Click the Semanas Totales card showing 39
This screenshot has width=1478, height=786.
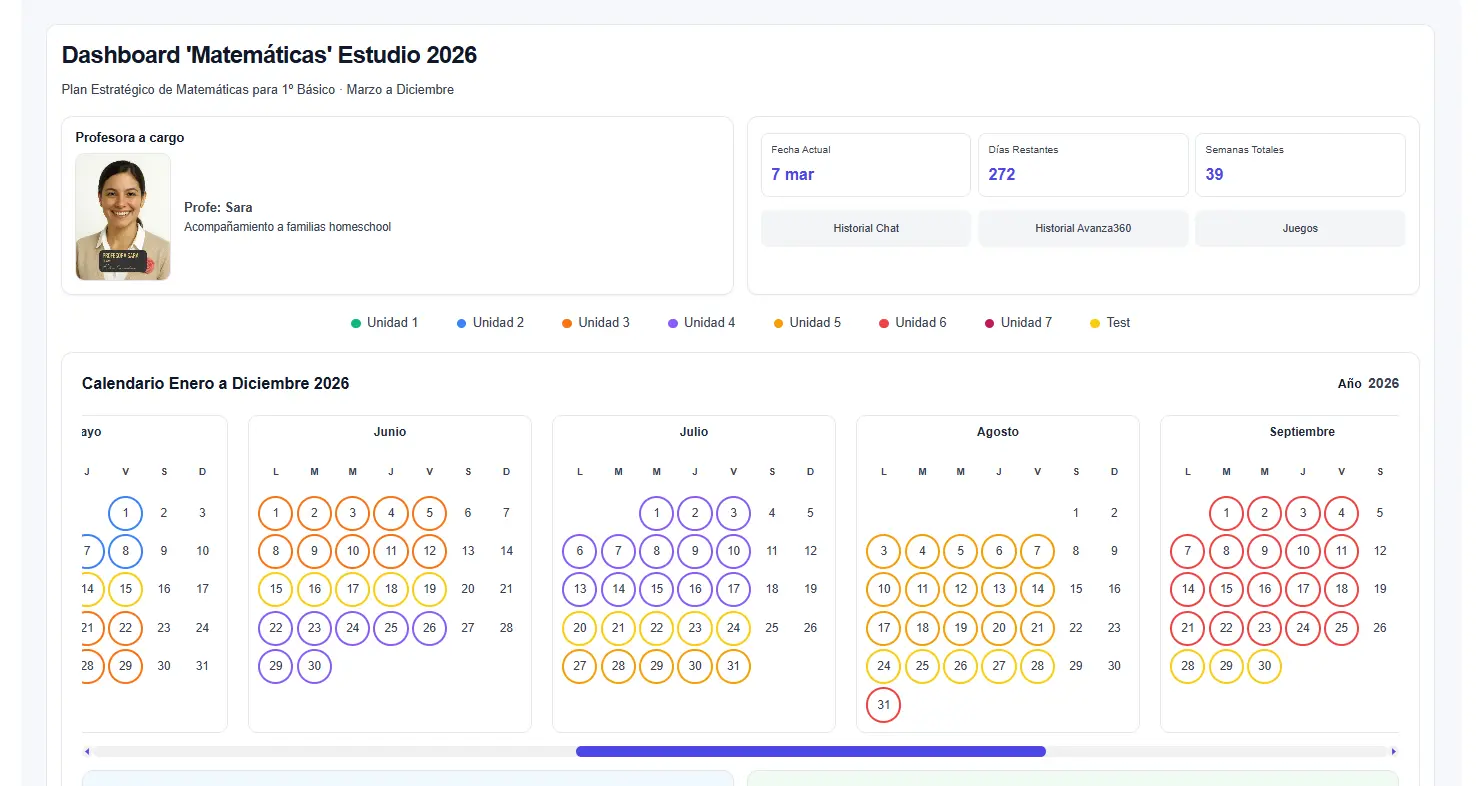pos(1299,164)
